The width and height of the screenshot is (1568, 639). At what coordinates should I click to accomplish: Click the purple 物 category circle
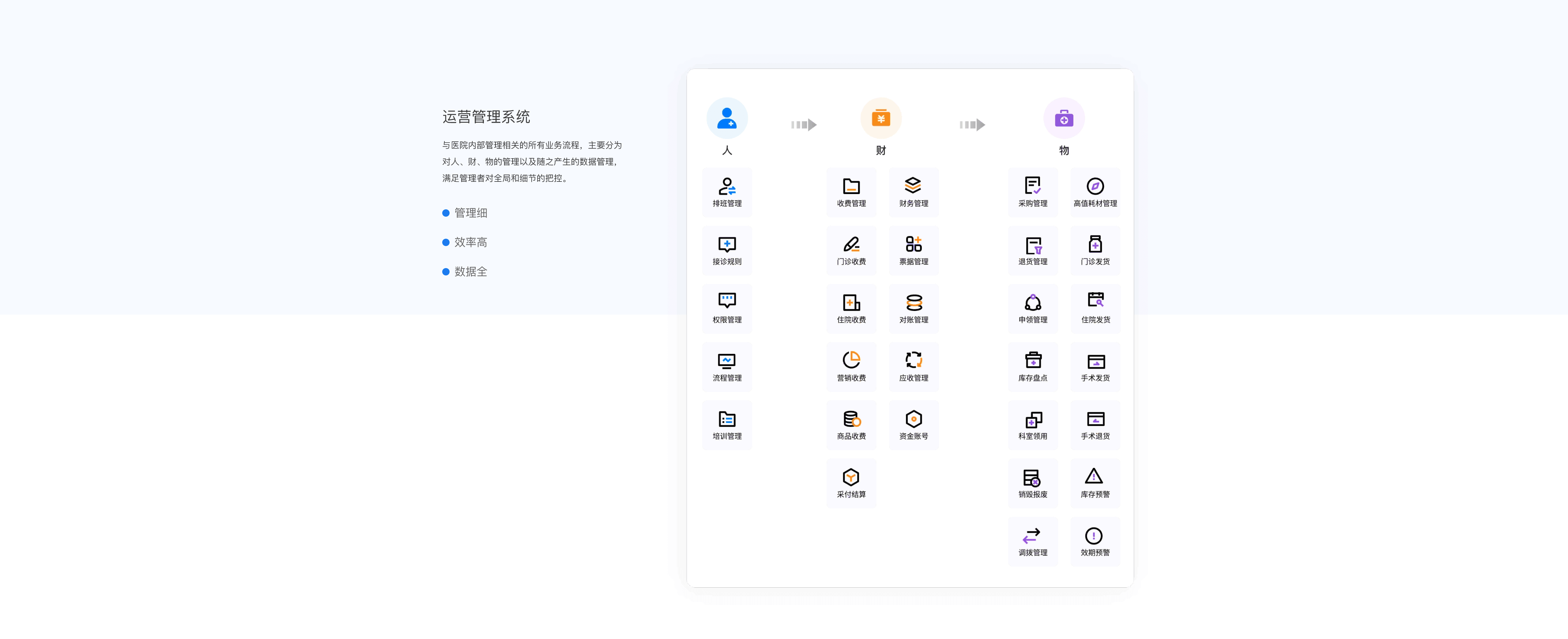pos(1063,118)
